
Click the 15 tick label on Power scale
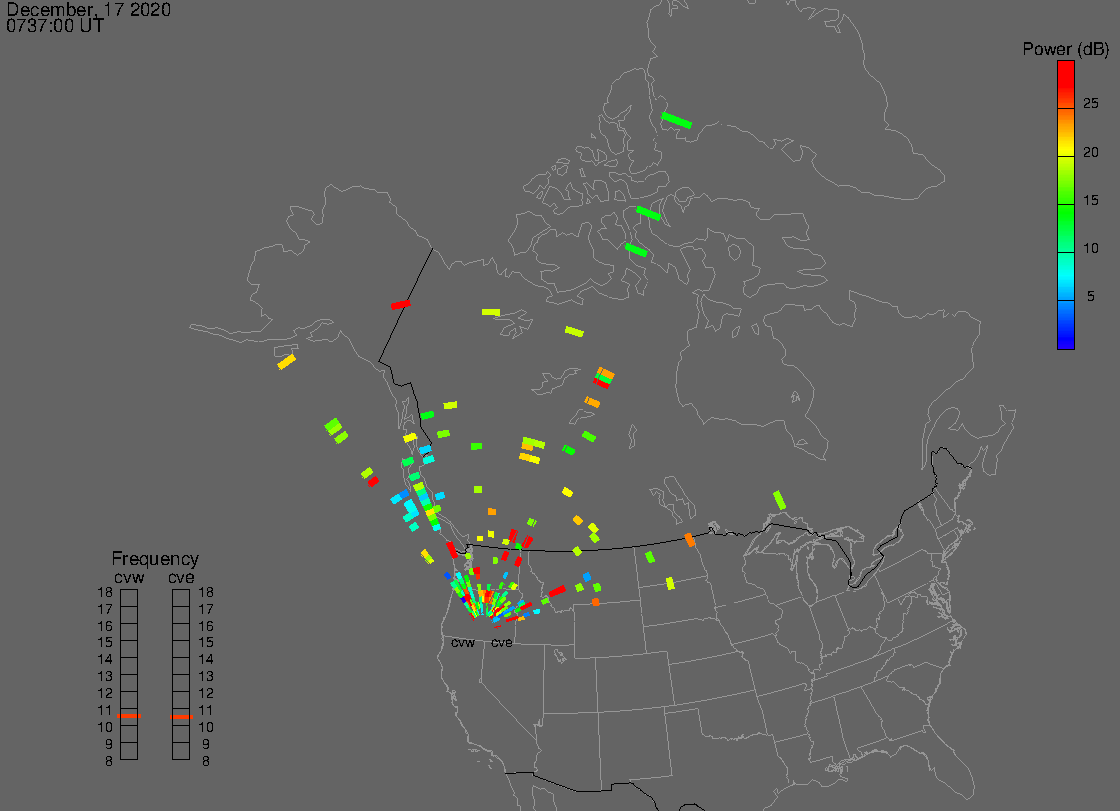1091,200
